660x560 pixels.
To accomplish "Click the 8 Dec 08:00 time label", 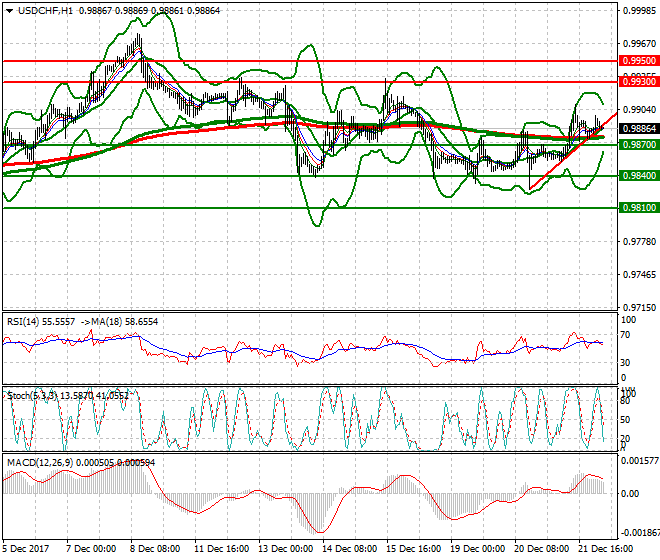I will 155,549.
